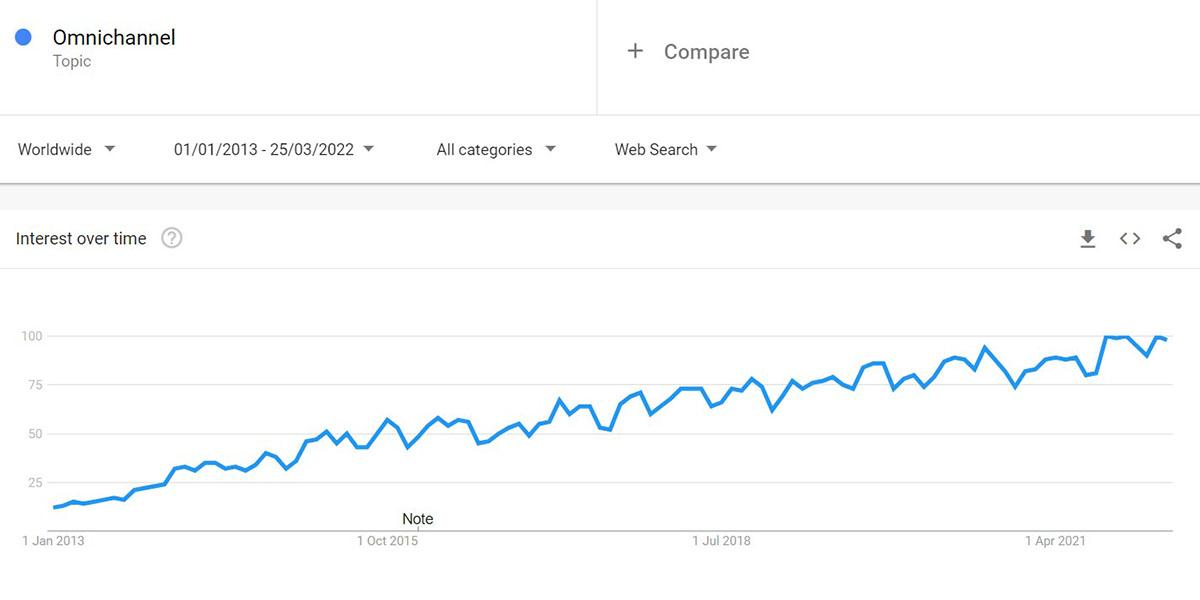Click the Interest over time heading
1200x600 pixels.
(x=81, y=238)
